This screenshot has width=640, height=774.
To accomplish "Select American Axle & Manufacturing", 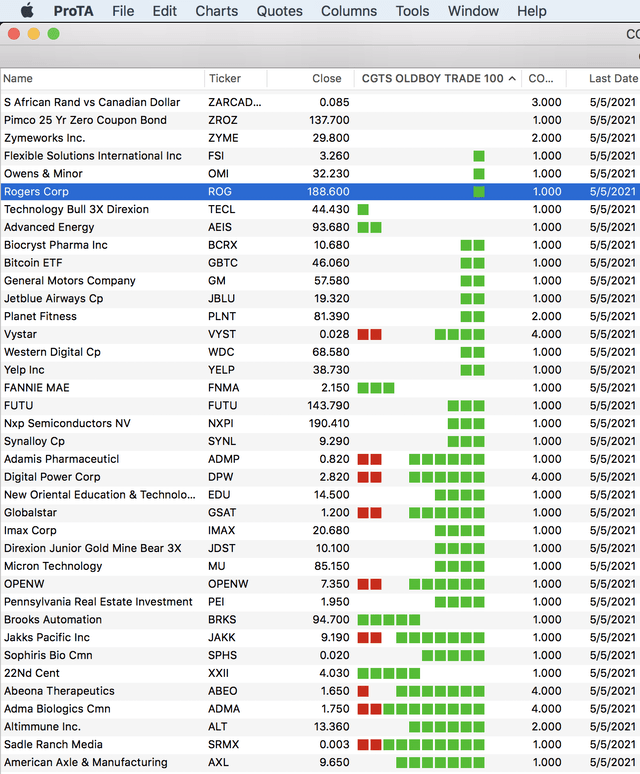I will click(x=320, y=762).
